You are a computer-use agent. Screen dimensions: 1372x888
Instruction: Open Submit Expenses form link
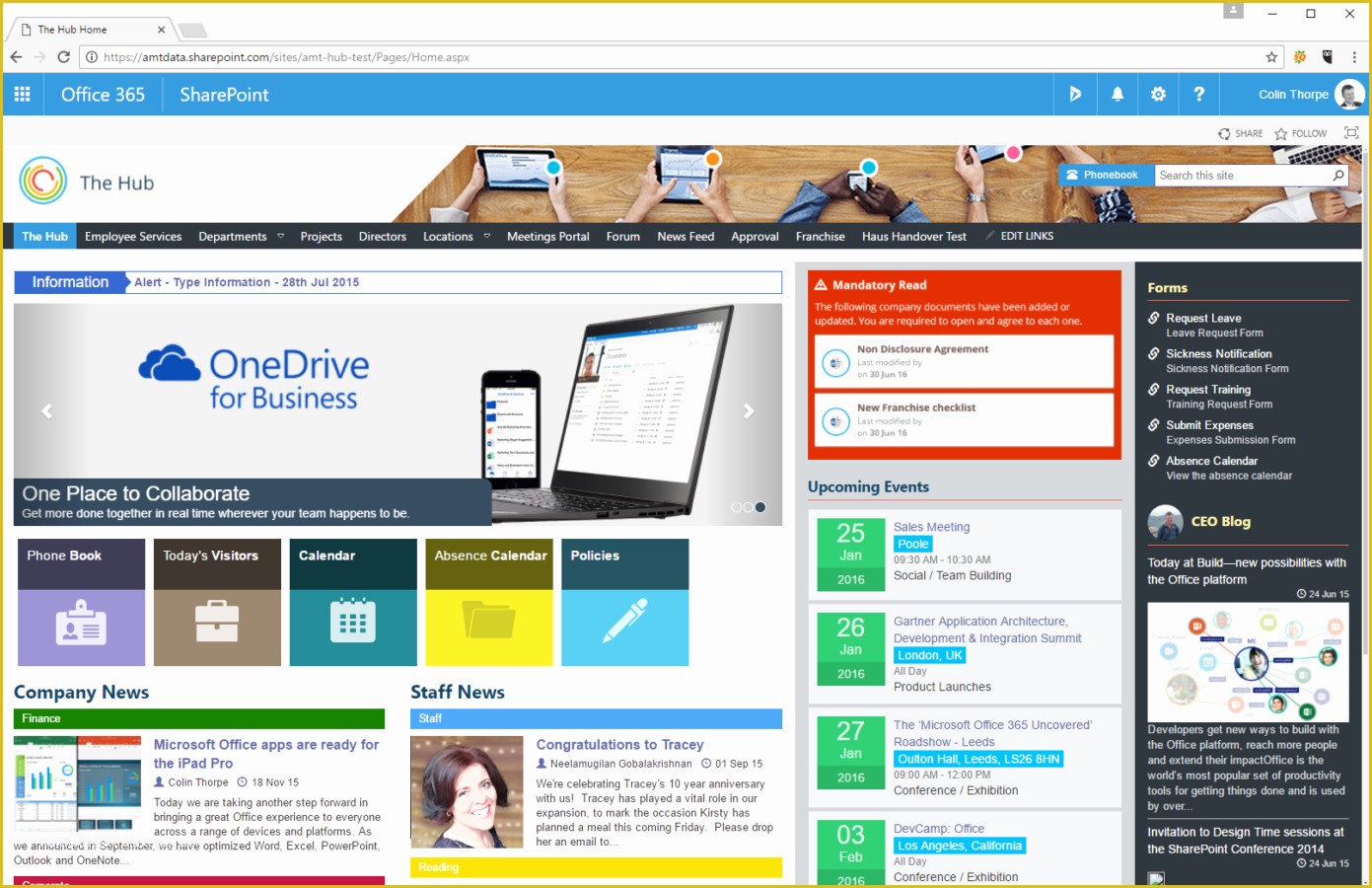click(x=1209, y=425)
